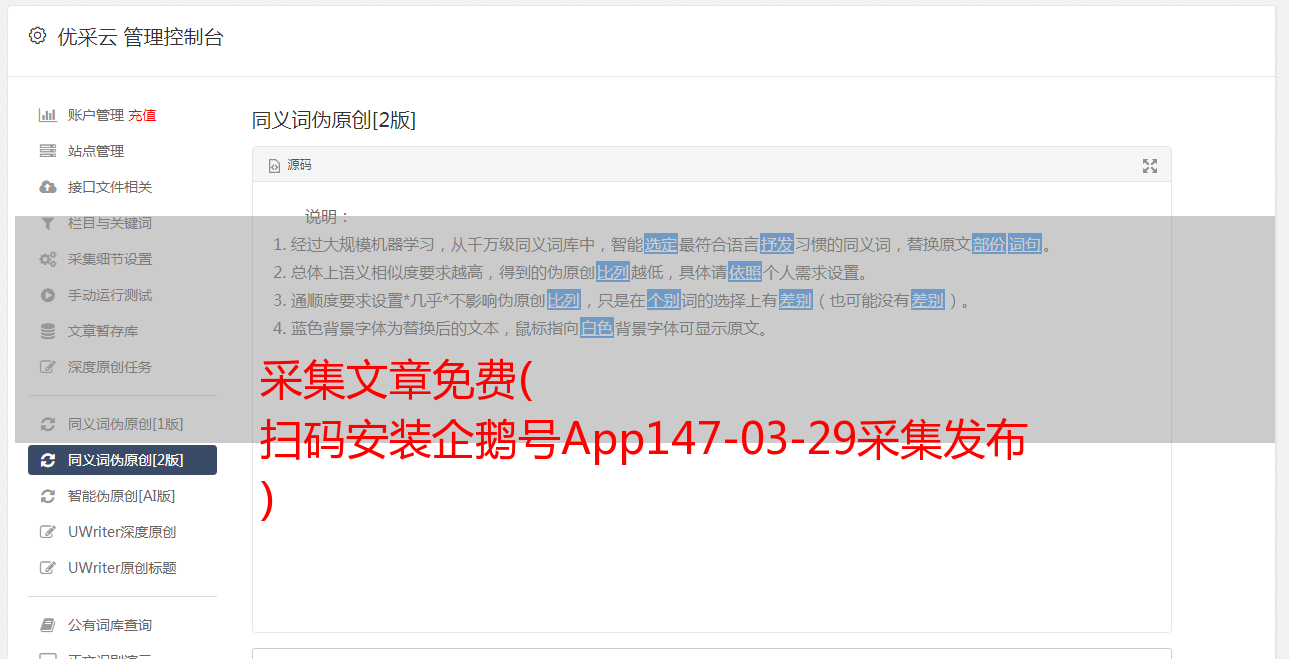Click the highlighted word 选定 in the text
This screenshot has height=659, width=1289.
point(661,244)
